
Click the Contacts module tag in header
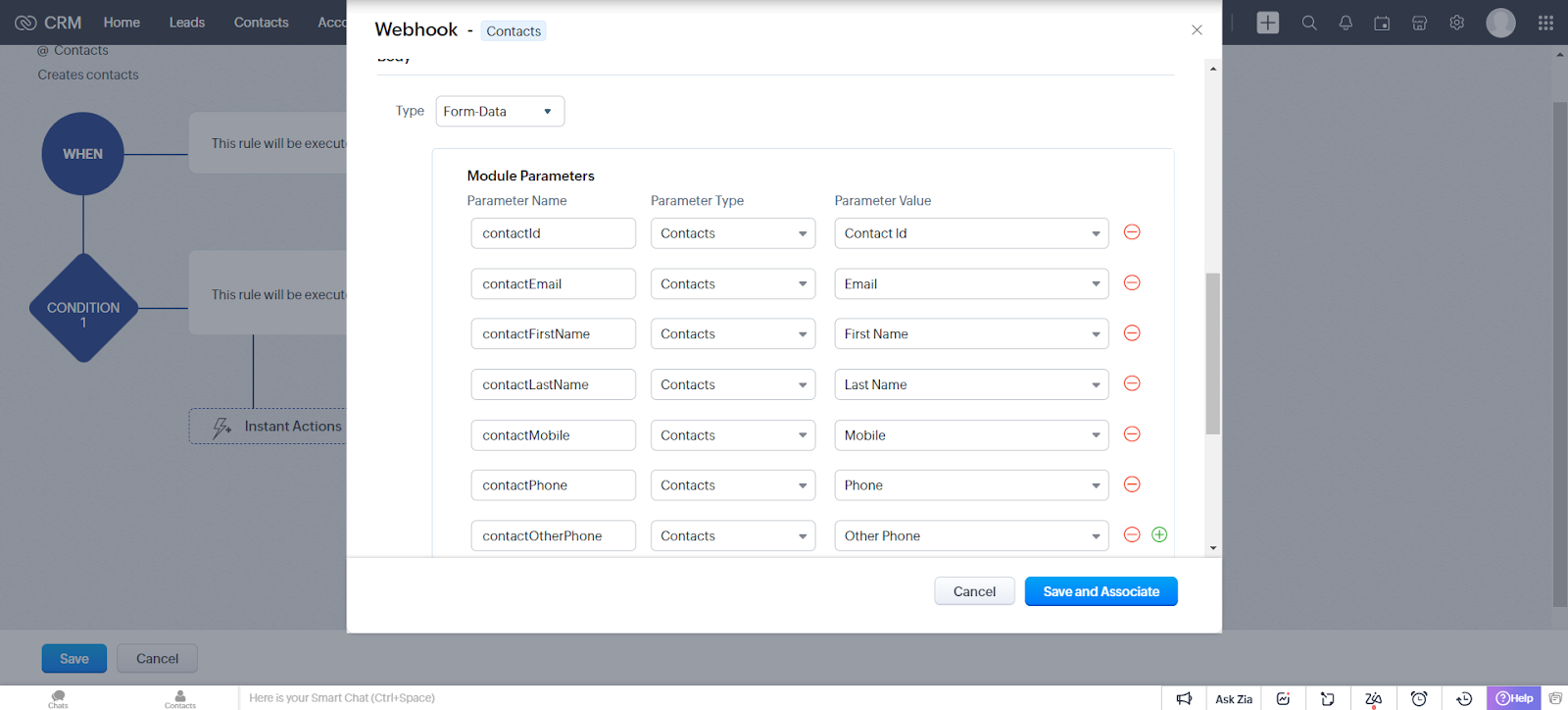514,31
